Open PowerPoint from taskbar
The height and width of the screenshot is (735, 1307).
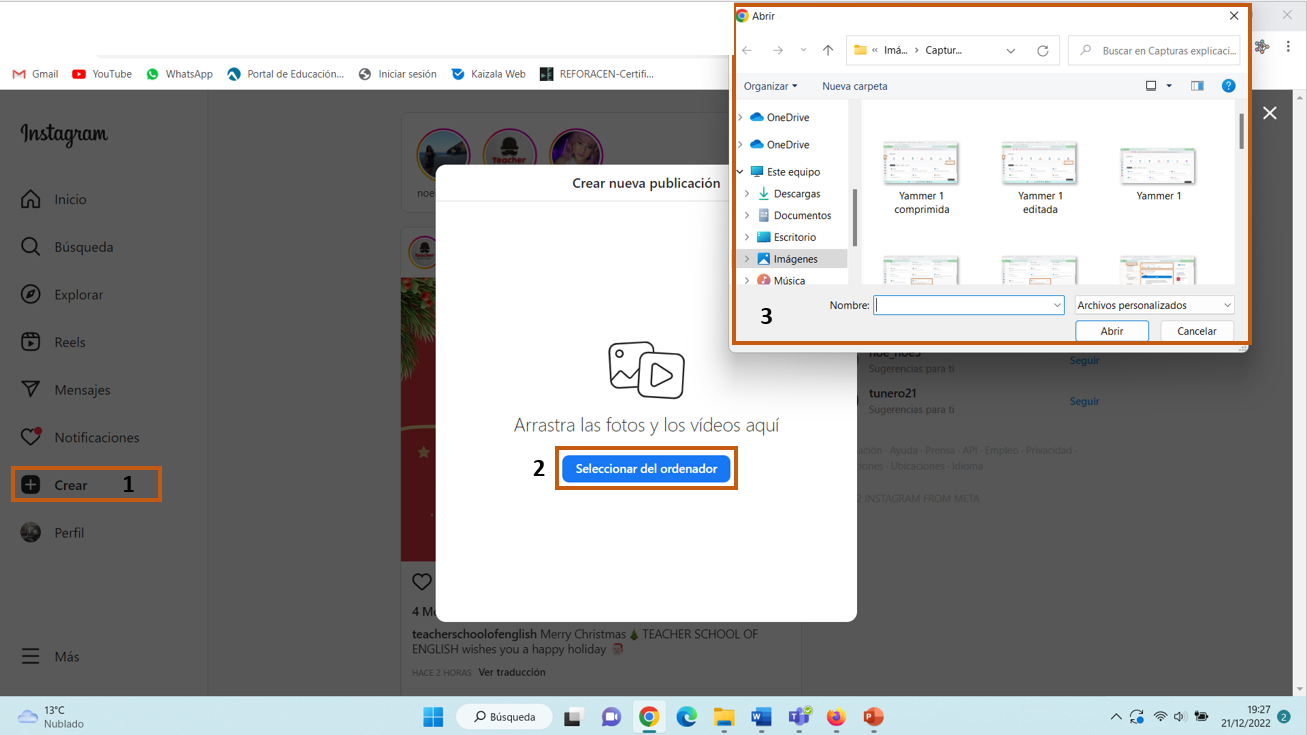(873, 717)
